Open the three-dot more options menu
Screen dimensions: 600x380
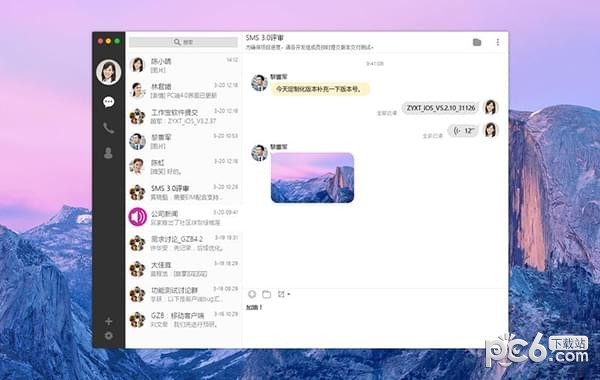tap(497, 42)
